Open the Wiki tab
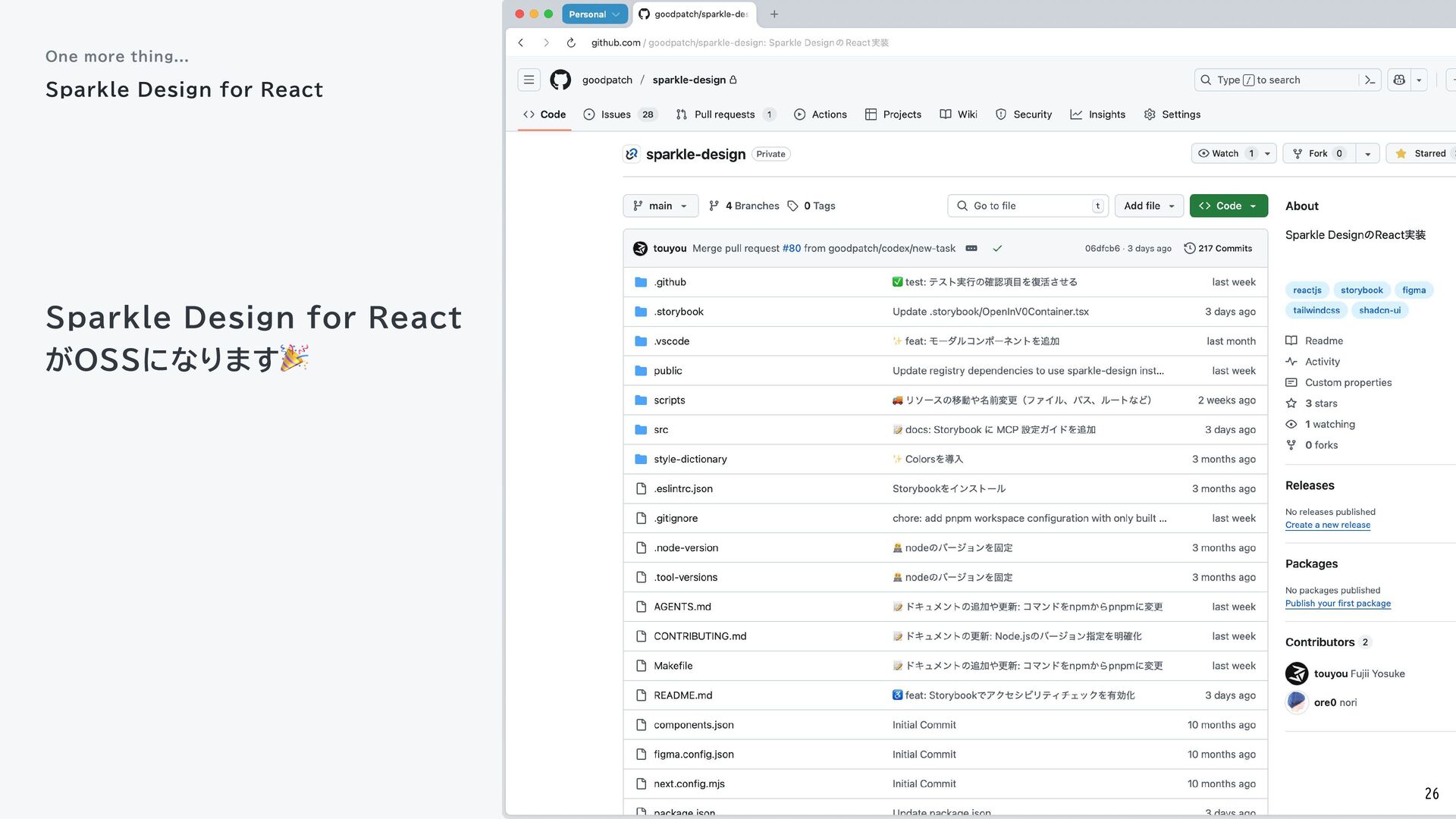 point(959,115)
